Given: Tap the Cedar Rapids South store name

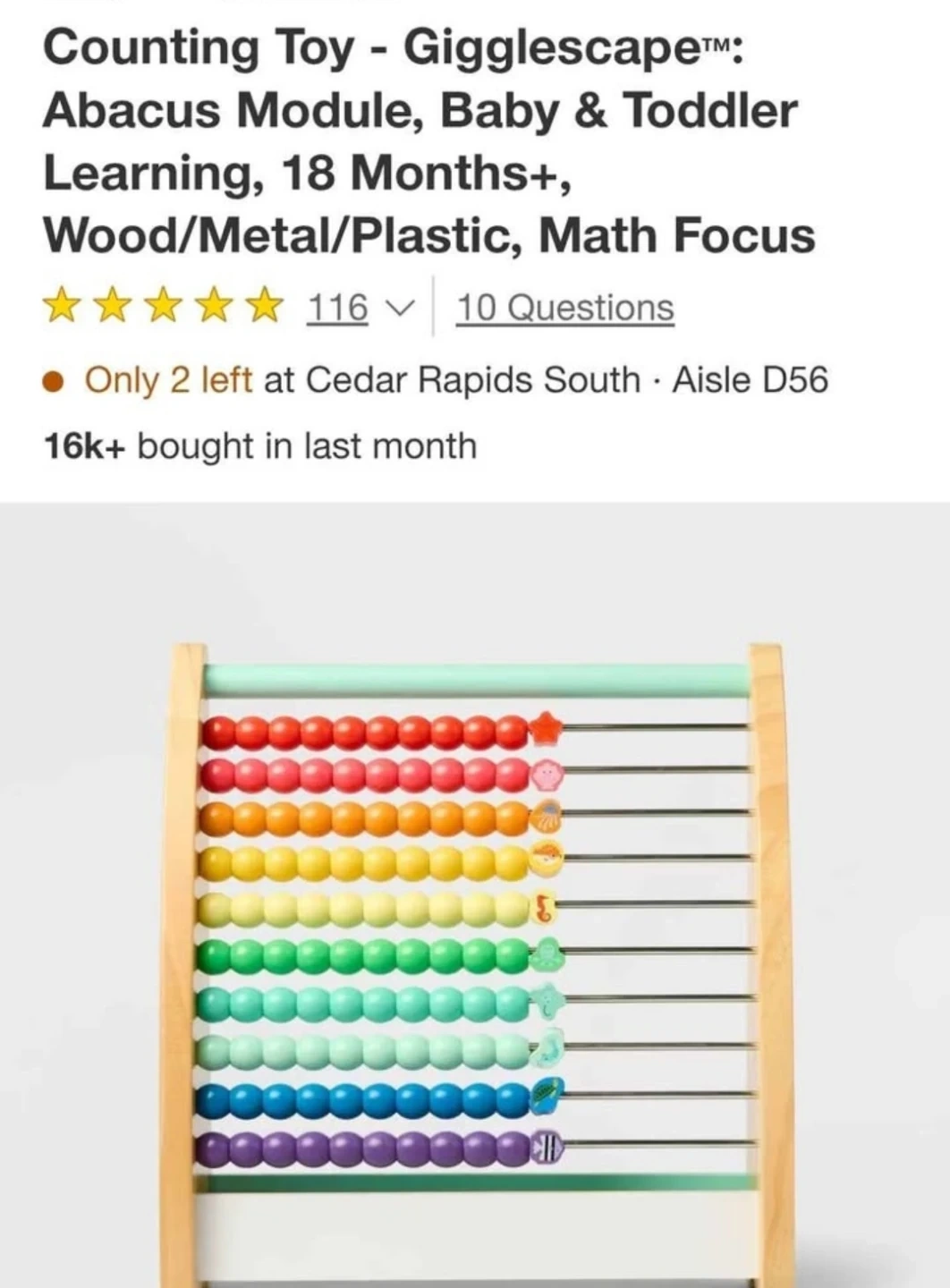Looking at the screenshot, I should point(472,380).
